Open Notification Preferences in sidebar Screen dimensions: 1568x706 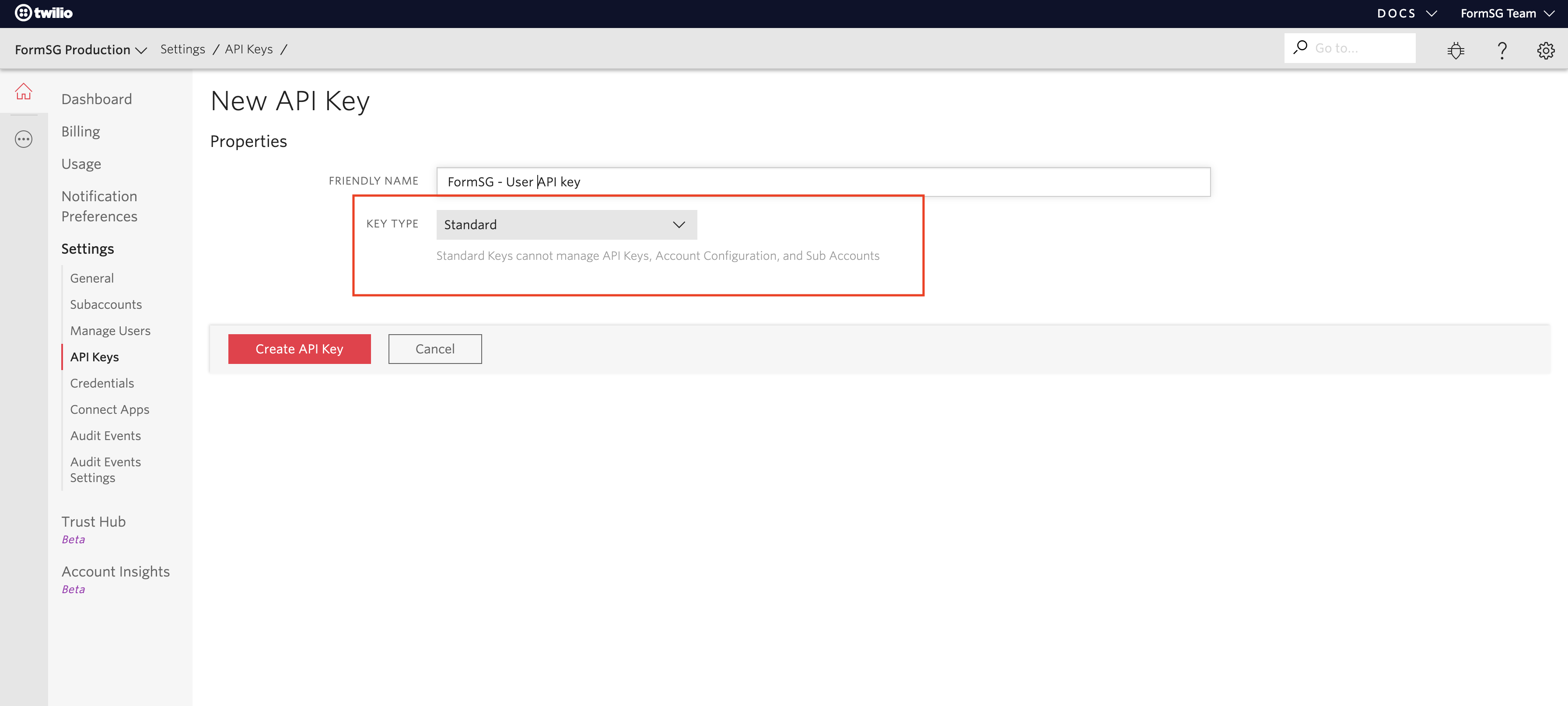tap(99, 206)
